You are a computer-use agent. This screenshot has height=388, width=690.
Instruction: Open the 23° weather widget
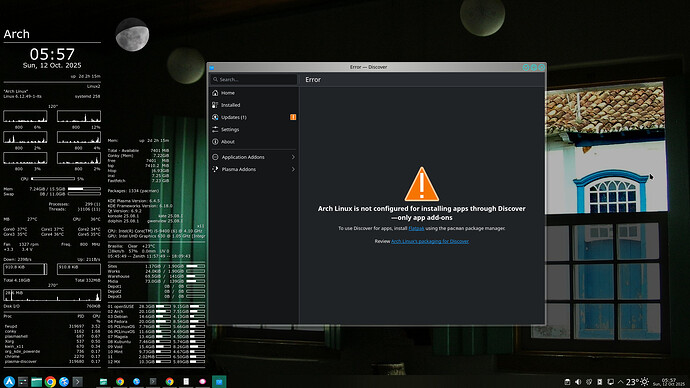coord(637,382)
